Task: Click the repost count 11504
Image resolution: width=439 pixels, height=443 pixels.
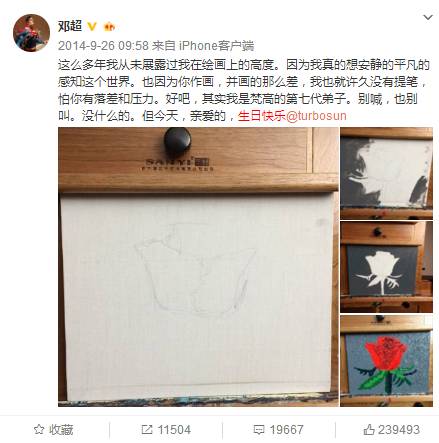Action: (174, 429)
